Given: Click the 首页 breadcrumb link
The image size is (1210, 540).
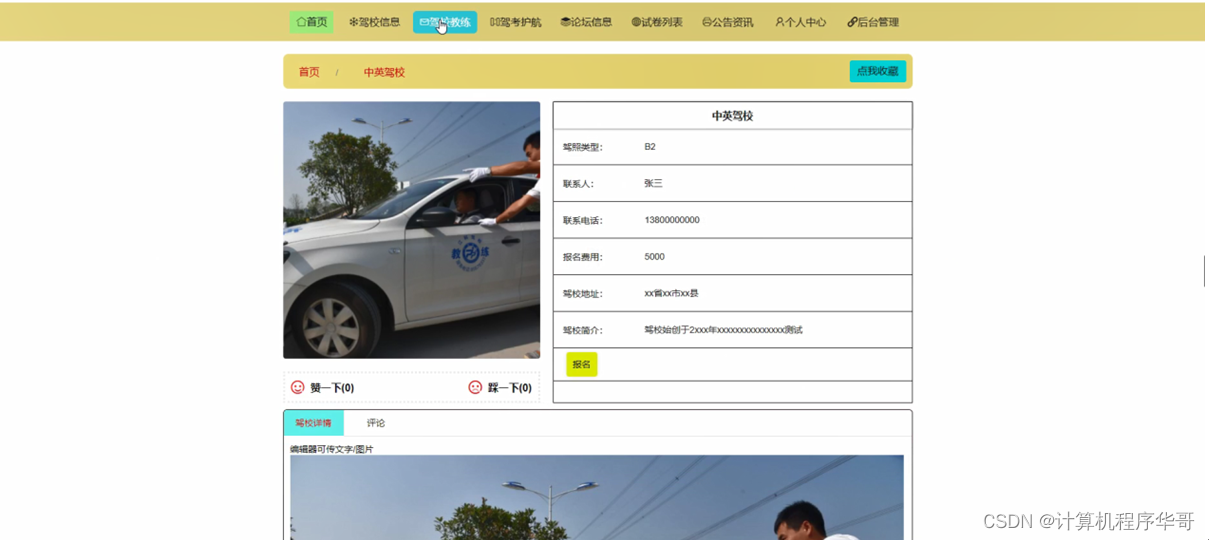Looking at the screenshot, I should 309,72.
